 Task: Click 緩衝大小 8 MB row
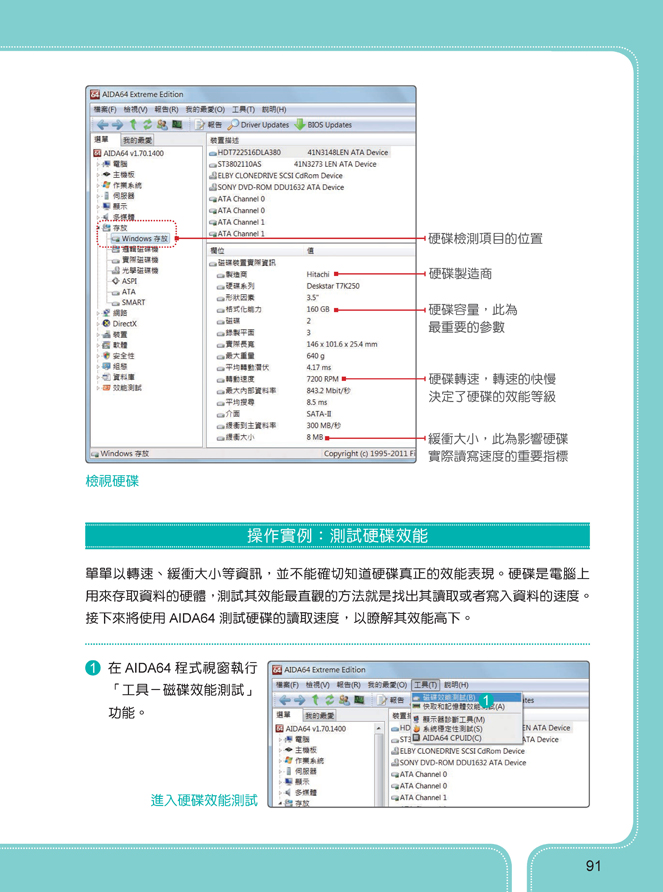(270, 437)
